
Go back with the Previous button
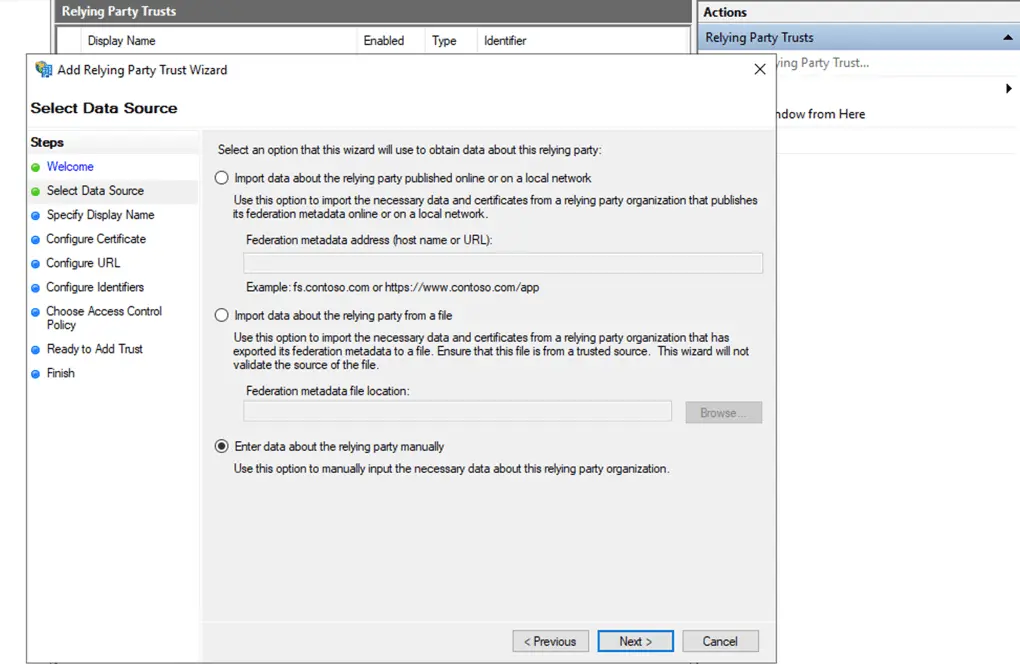click(550, 641)
